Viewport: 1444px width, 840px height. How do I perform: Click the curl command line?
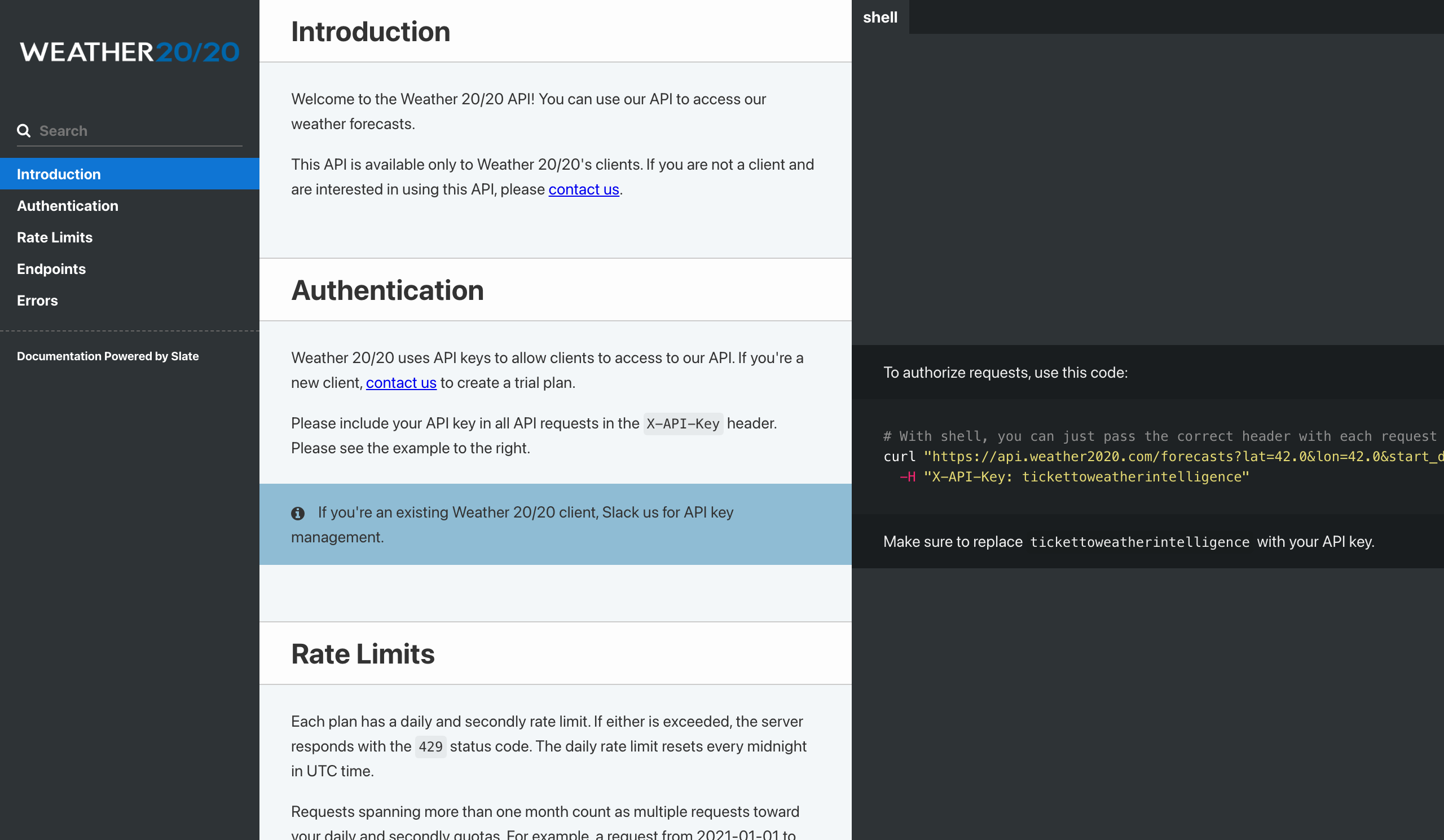[x=1163, y=456]
